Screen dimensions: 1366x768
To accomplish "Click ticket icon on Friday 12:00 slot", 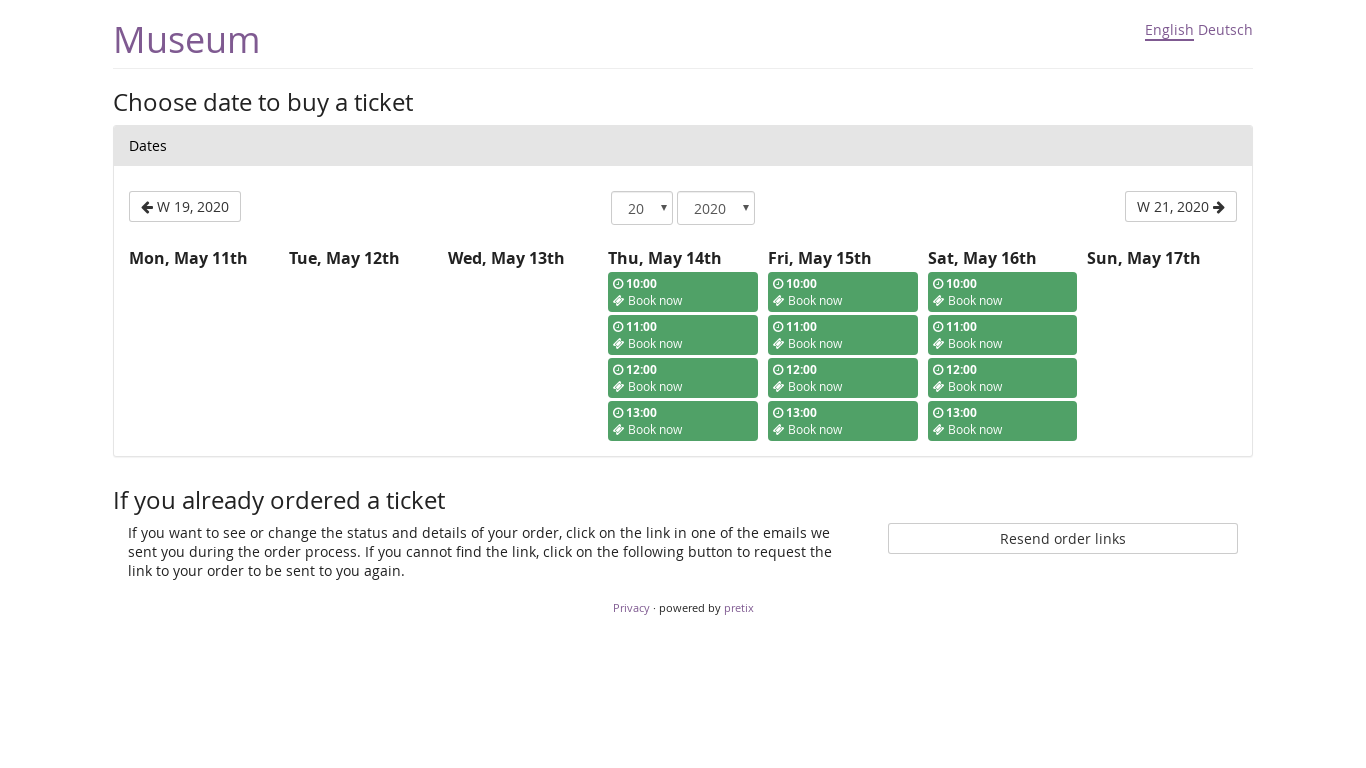I will pyautogui.click(x=779, y=387).
